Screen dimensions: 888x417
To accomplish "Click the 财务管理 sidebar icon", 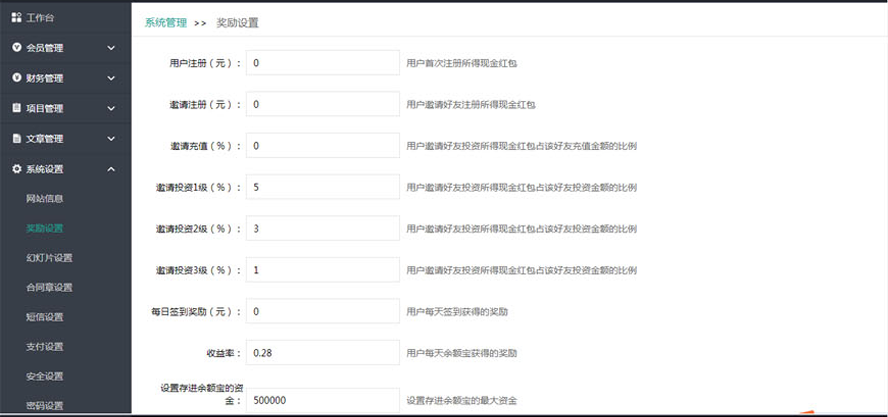I will point(16,78).
